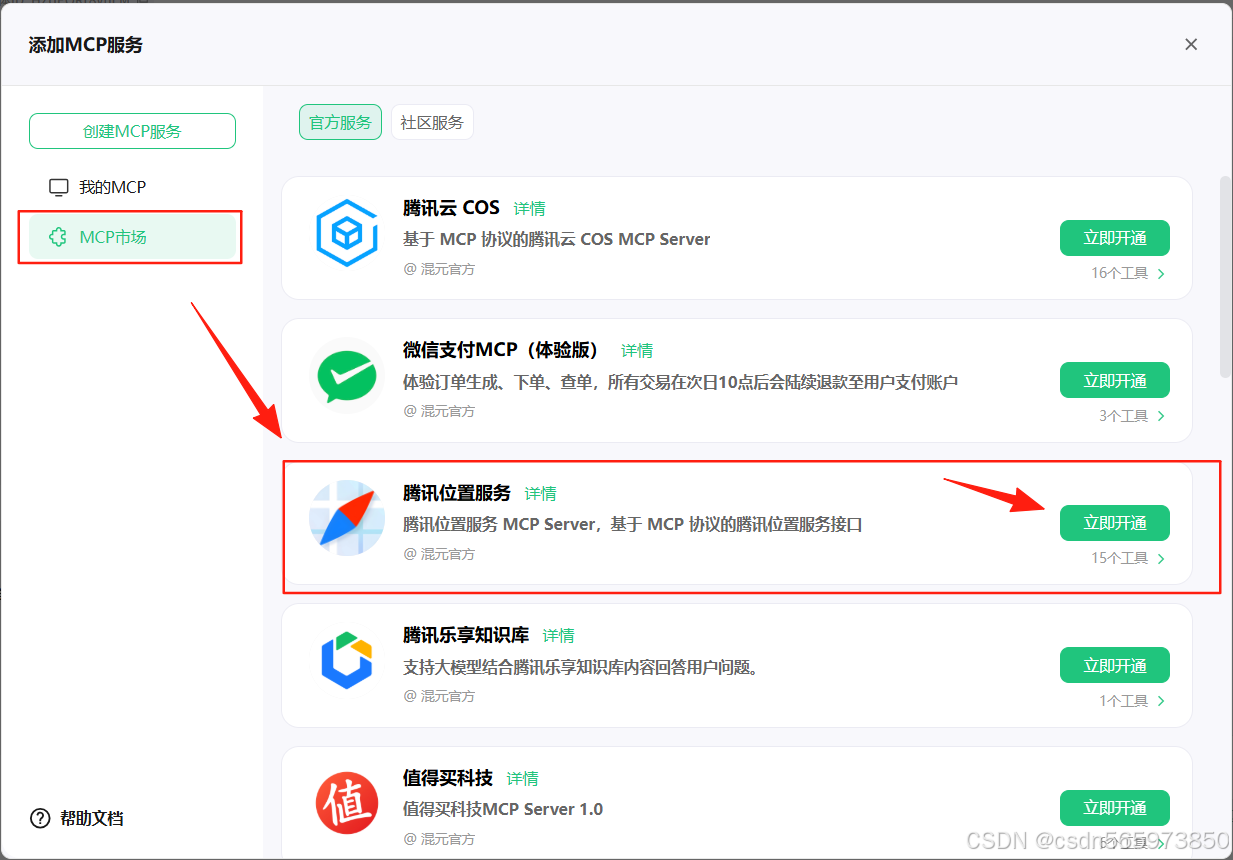The image size is (1233, 860).
Task: Click the Tencent Lexiang knowledge base icon
Action: [346, 661]
